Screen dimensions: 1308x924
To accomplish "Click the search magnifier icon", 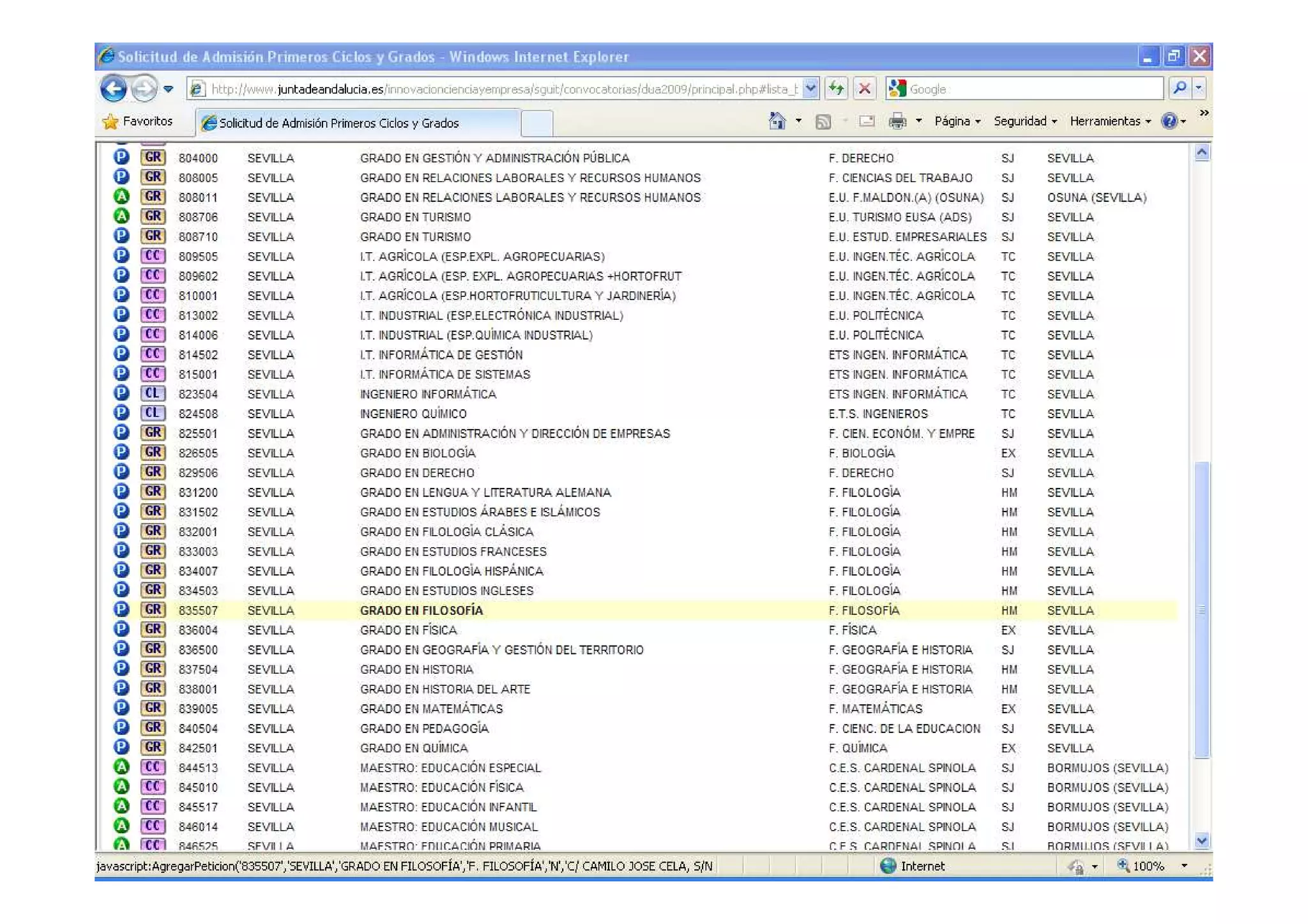I will (x=1180, y=89).
